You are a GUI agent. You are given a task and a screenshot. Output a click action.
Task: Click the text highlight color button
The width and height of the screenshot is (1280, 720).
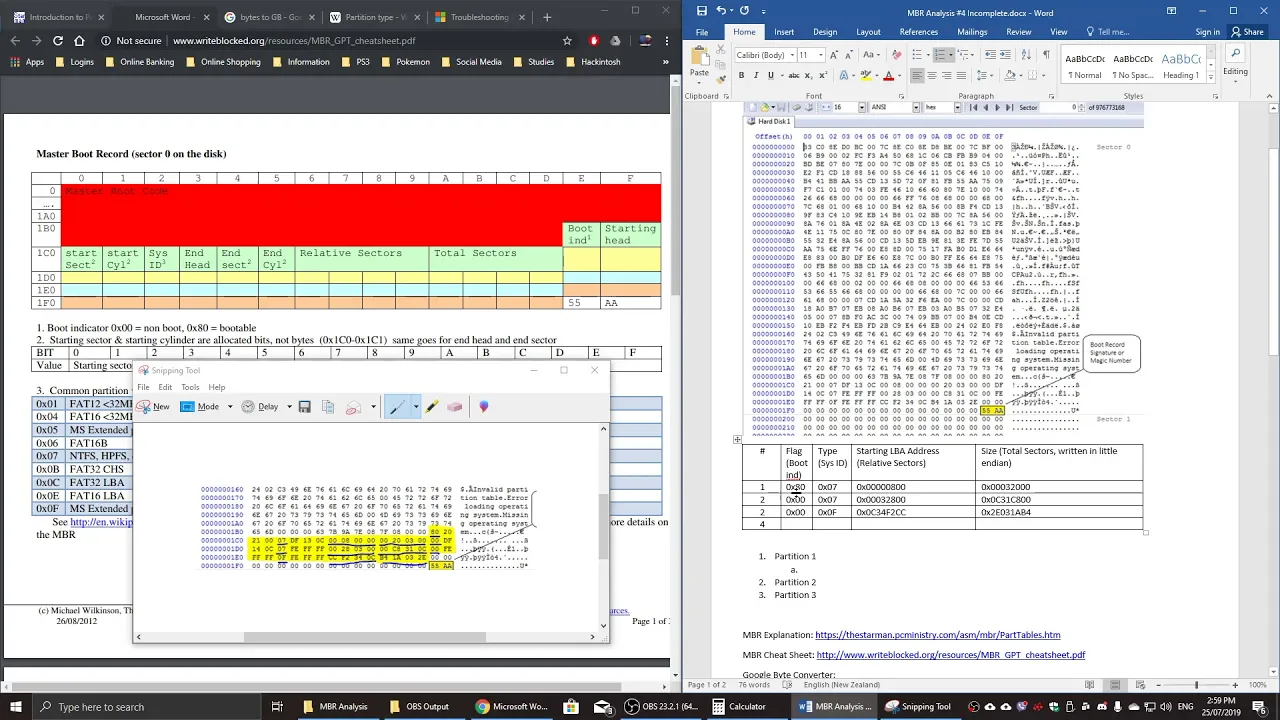[x=864, y=76]
